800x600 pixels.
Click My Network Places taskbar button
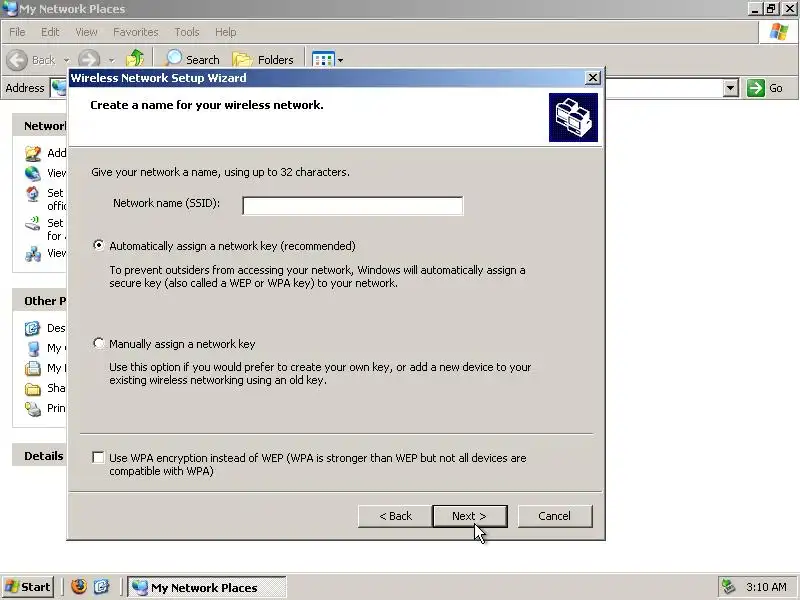coord(207,587)
